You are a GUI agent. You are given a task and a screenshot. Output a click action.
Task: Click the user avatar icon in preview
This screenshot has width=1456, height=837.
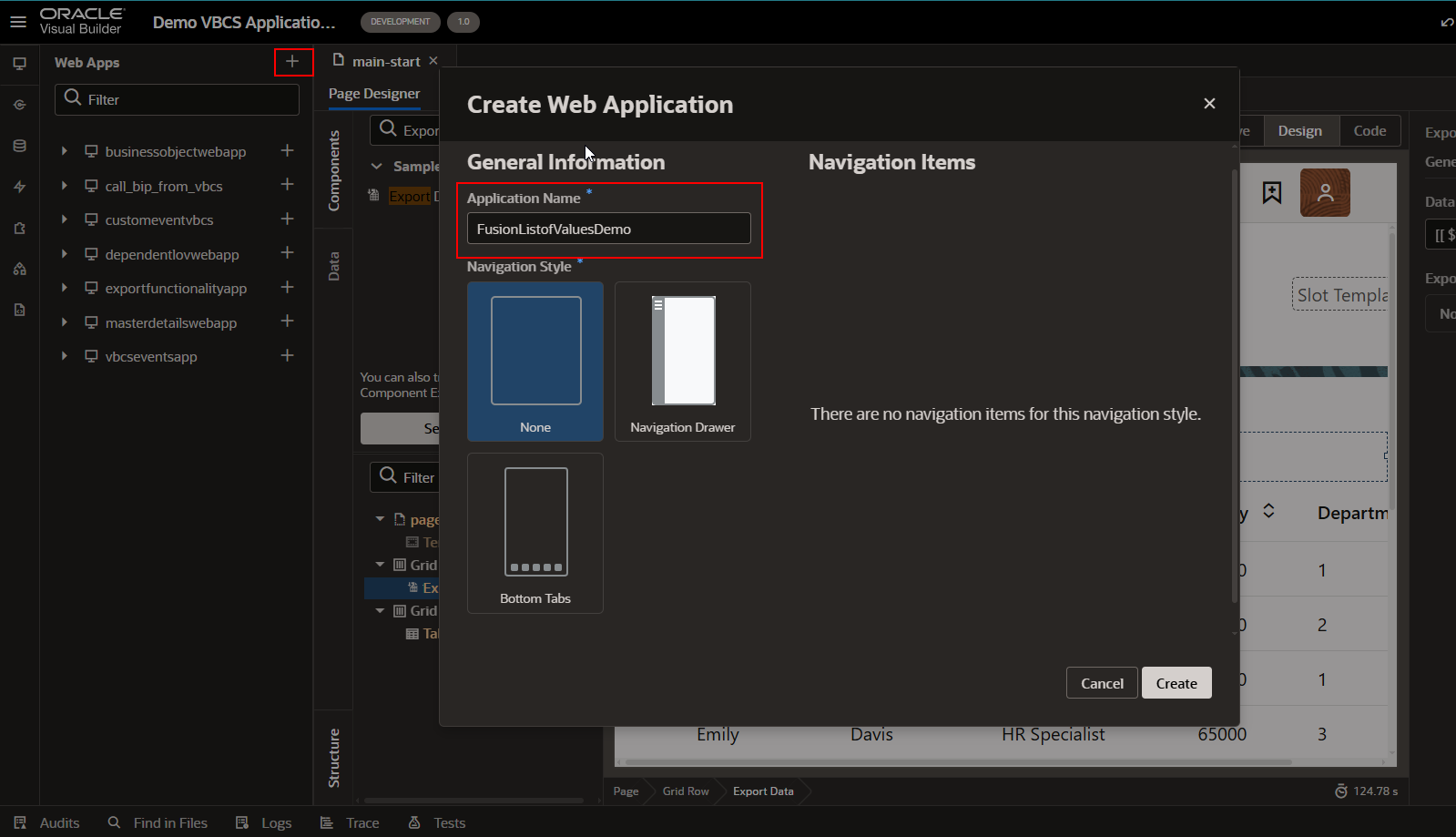click(1325, 192)
